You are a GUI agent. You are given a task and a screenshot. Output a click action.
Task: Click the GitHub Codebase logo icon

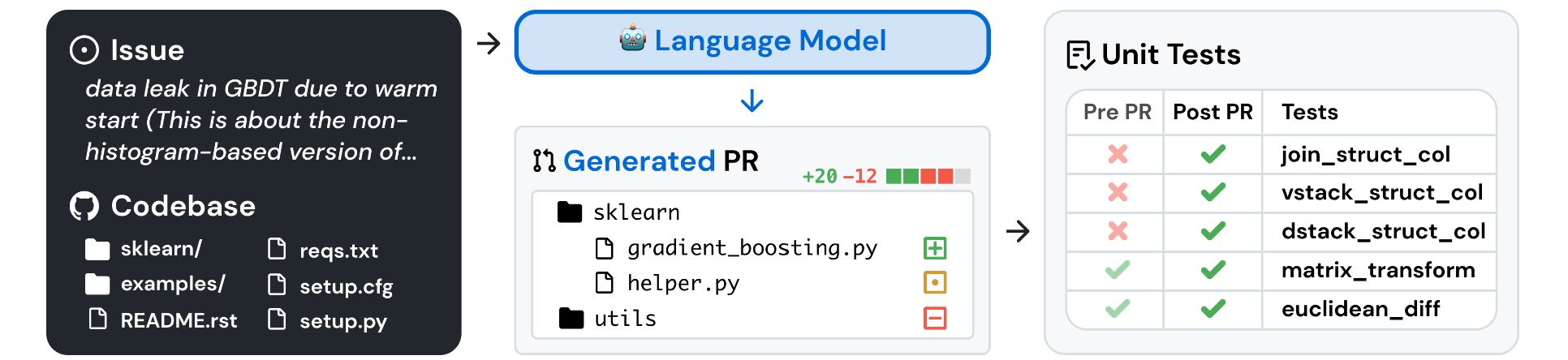(84, 206)
